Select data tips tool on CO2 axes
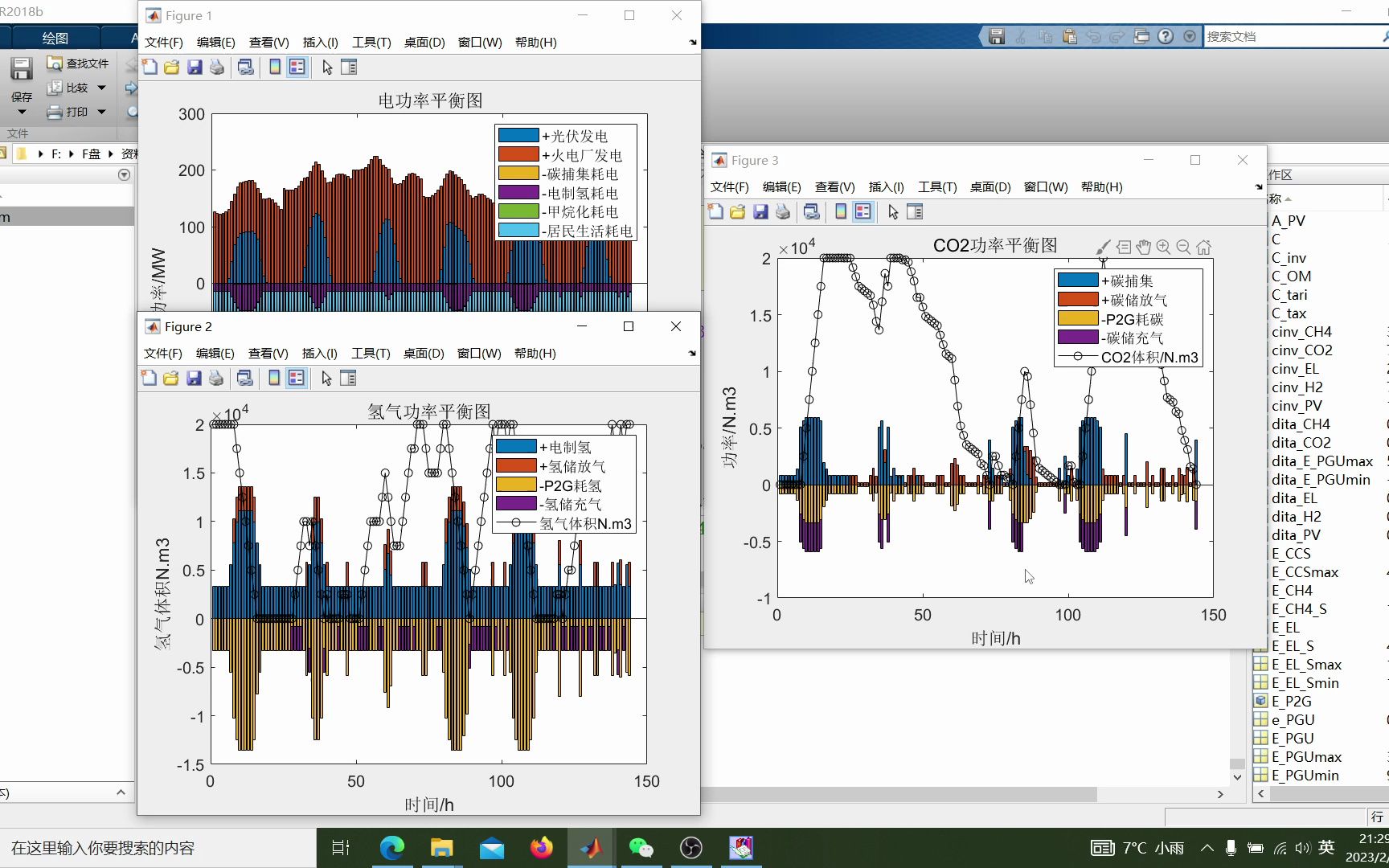The width and height of the screenshot is (1389, 868). coord(1124,248)
